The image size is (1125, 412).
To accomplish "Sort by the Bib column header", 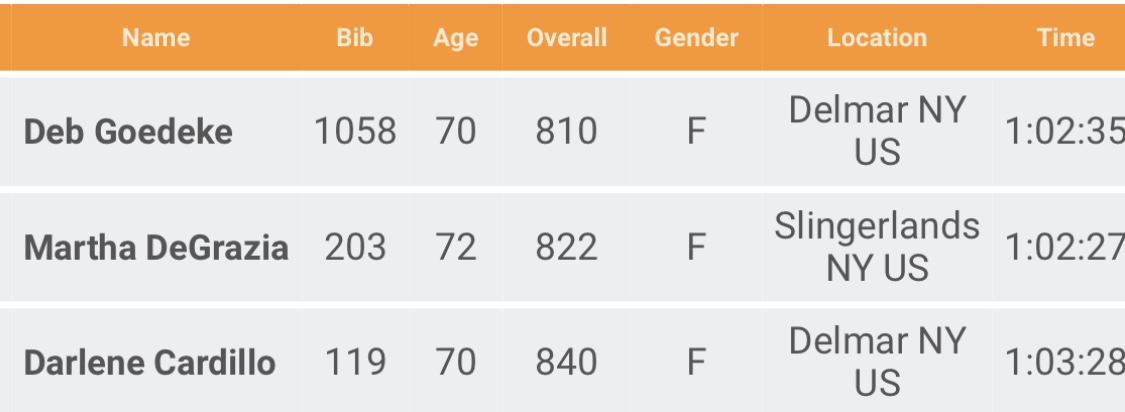I will (355, 38).
